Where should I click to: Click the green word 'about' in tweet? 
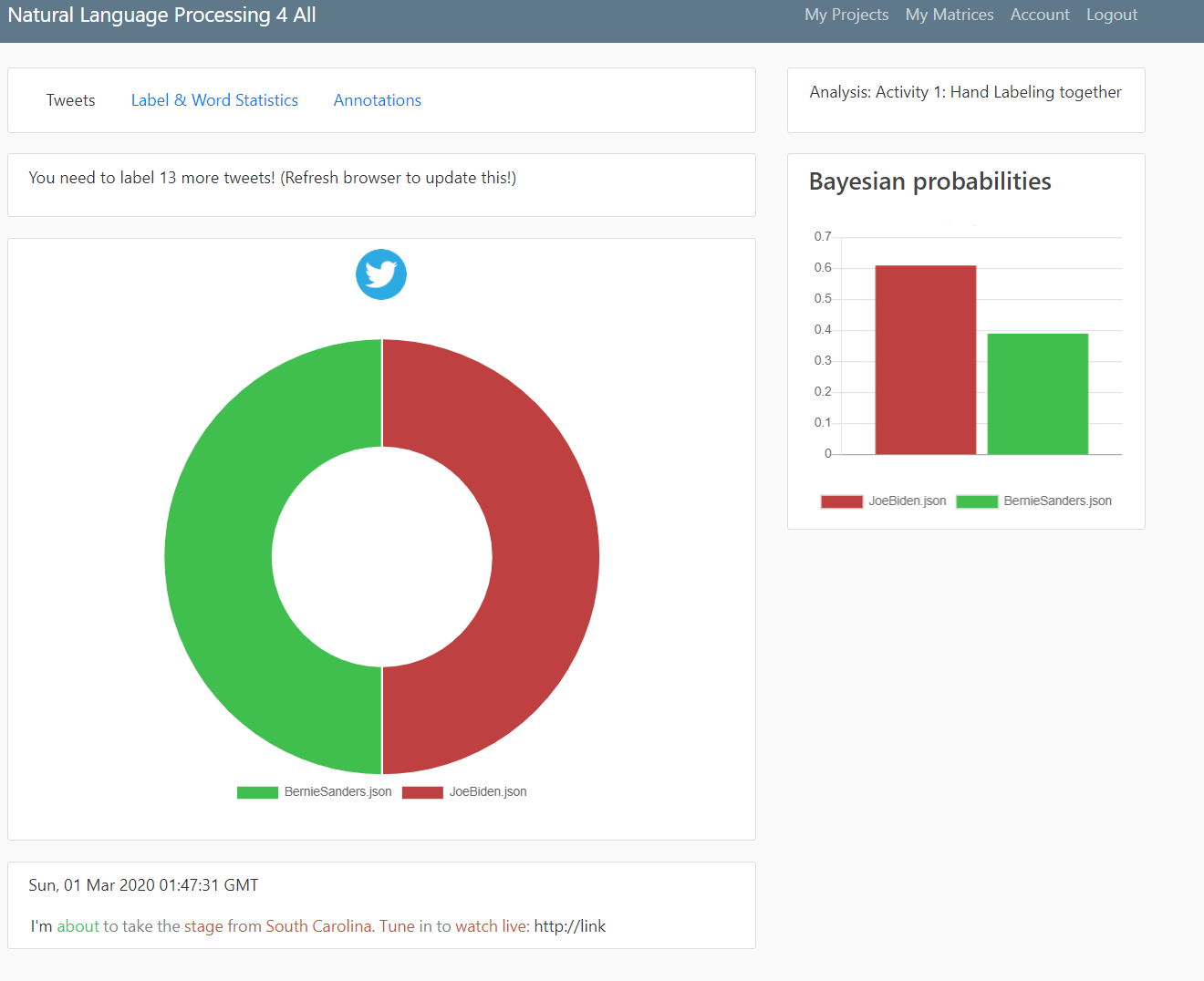[x=78, y=926]
